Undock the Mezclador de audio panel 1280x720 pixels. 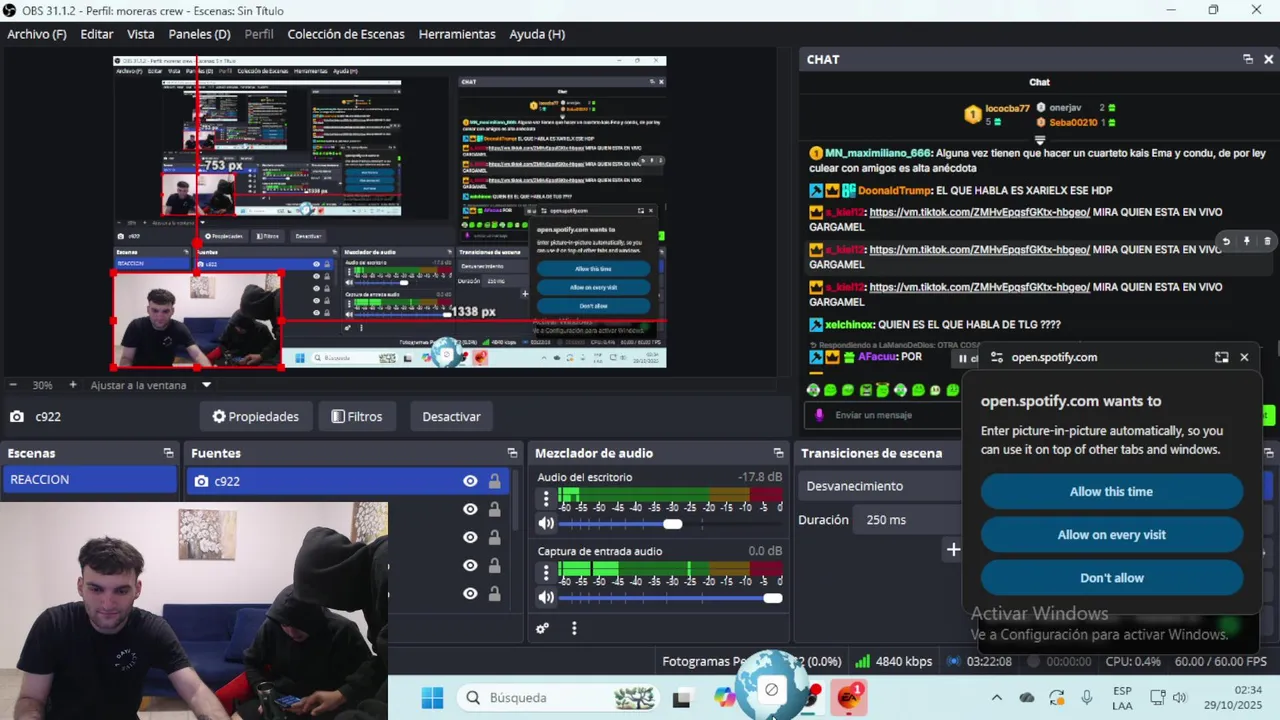(778, 453)
